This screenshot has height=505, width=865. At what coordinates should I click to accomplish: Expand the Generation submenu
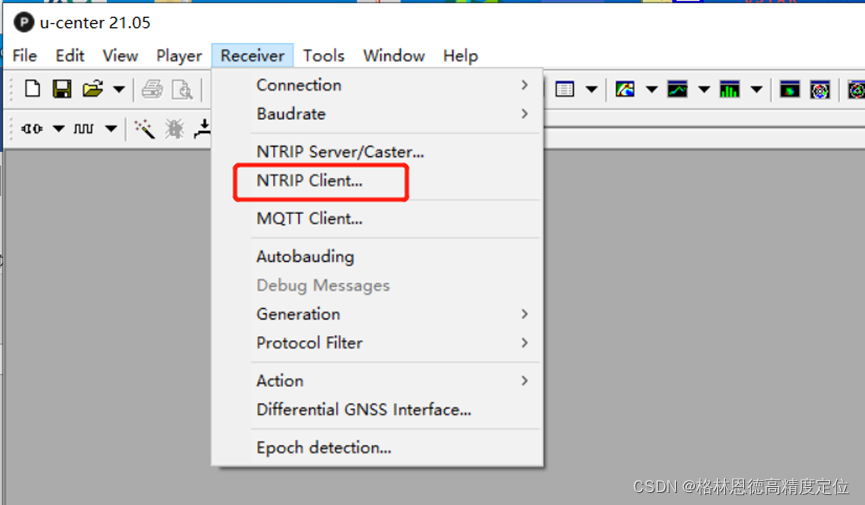coord(377,314)
